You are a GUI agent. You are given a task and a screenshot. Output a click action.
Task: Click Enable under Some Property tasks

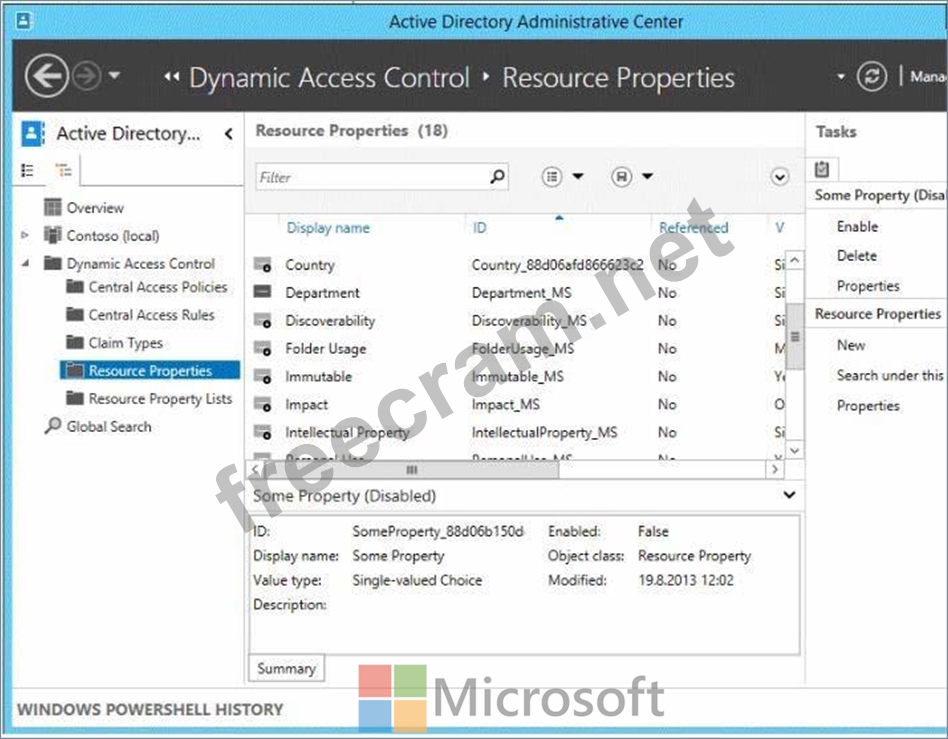(857, 227)
